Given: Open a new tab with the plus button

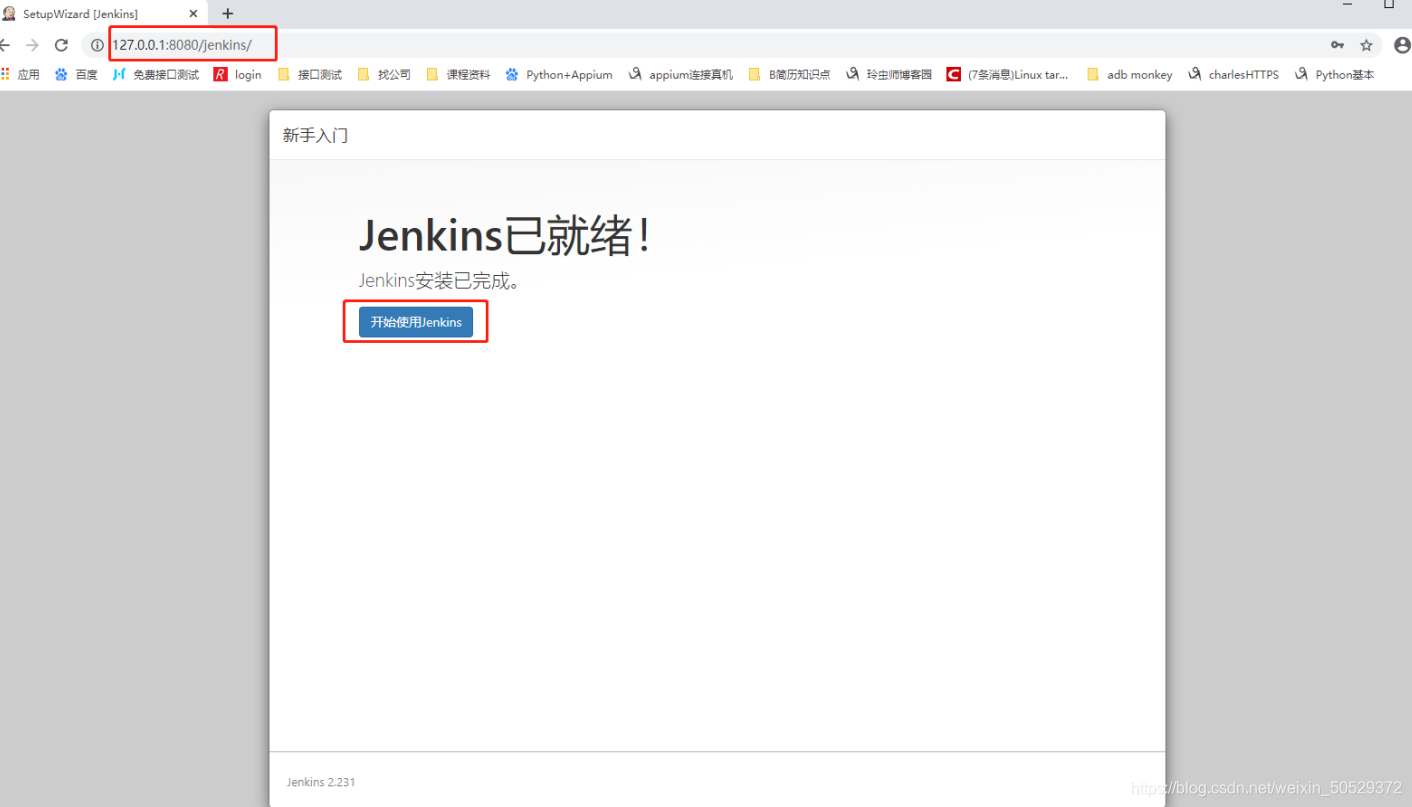Looking at the screenshot, I should [227, 14].
